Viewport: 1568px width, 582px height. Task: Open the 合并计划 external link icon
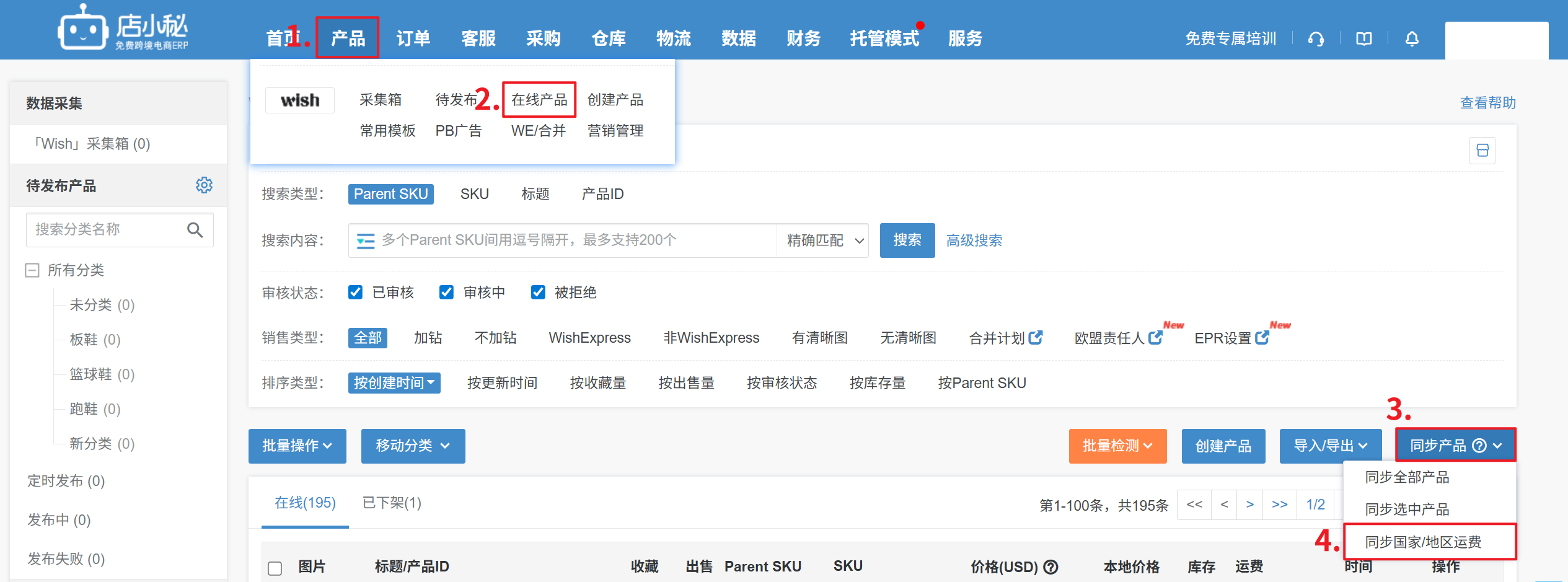[1036, 338]
